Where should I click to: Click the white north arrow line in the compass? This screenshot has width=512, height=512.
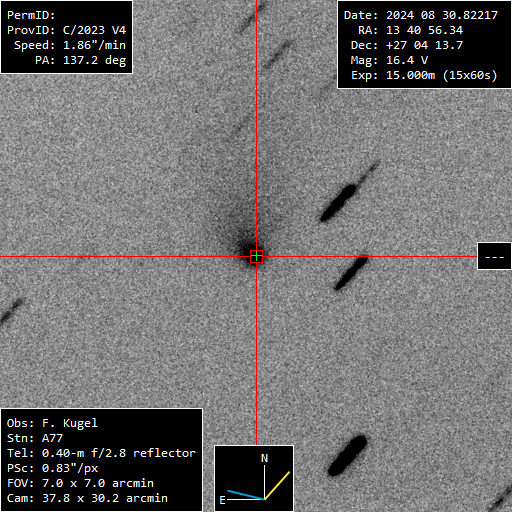pyautogui.click(x=264, y=482)
